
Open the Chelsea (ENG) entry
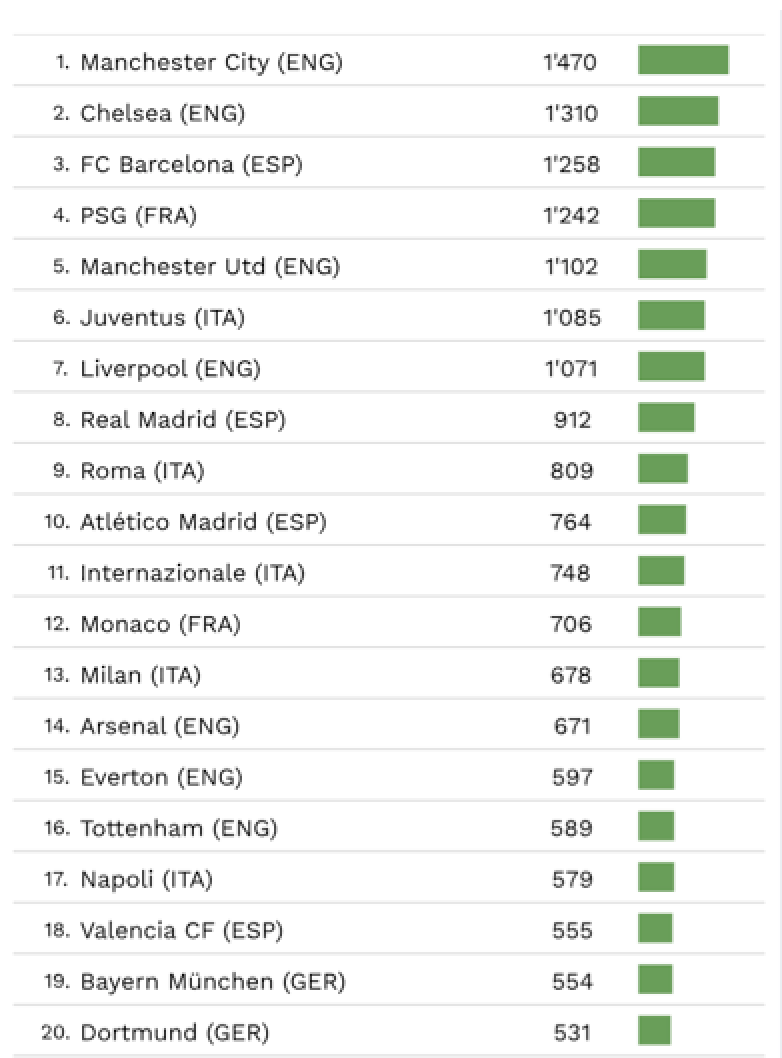pyautogui.click(x=389, y=111)
